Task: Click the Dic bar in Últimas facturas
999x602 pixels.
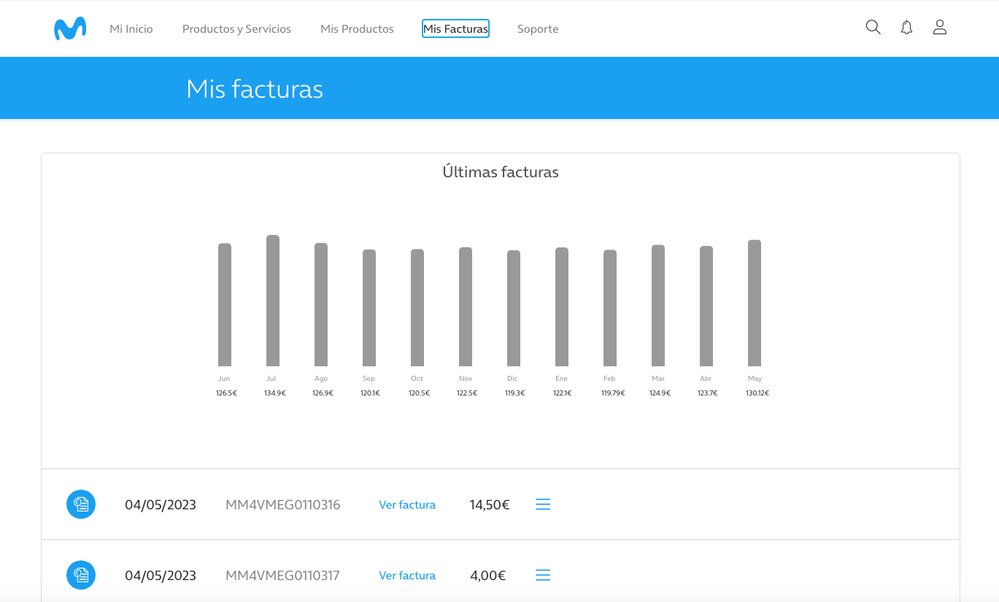Action: click(x=514, y=308)
